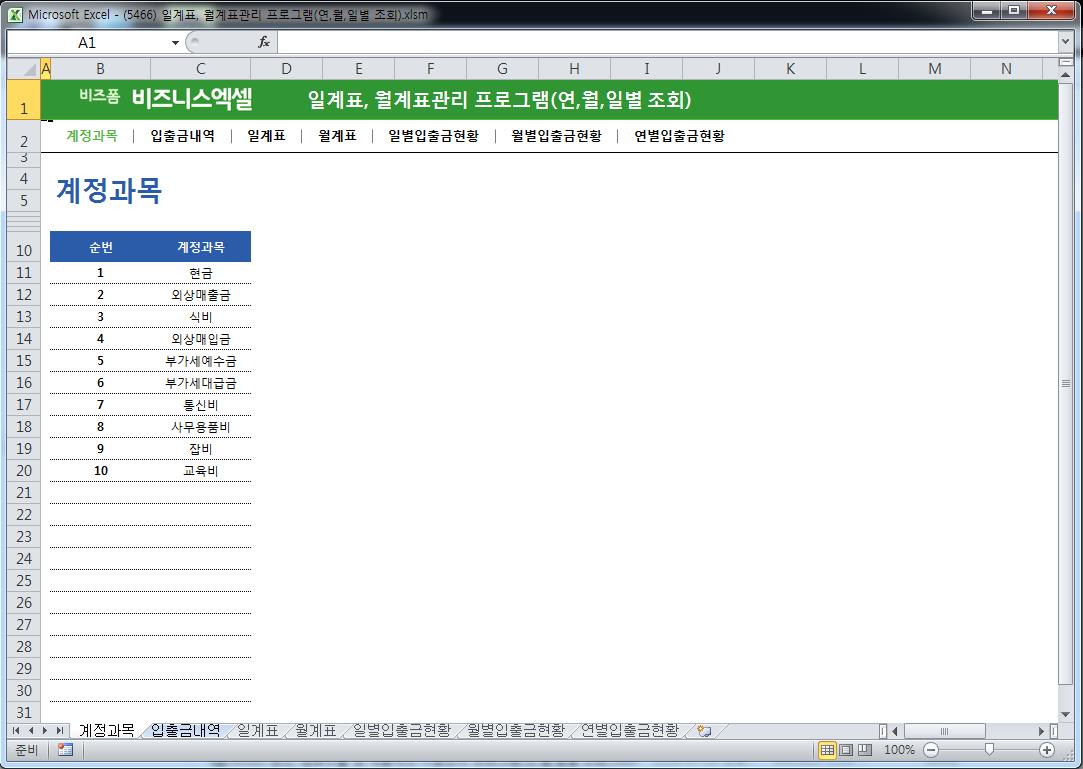Click the 일별입출금현황 navigation link
This screenshot has width=1083, height=769.
tap(433, 135)
